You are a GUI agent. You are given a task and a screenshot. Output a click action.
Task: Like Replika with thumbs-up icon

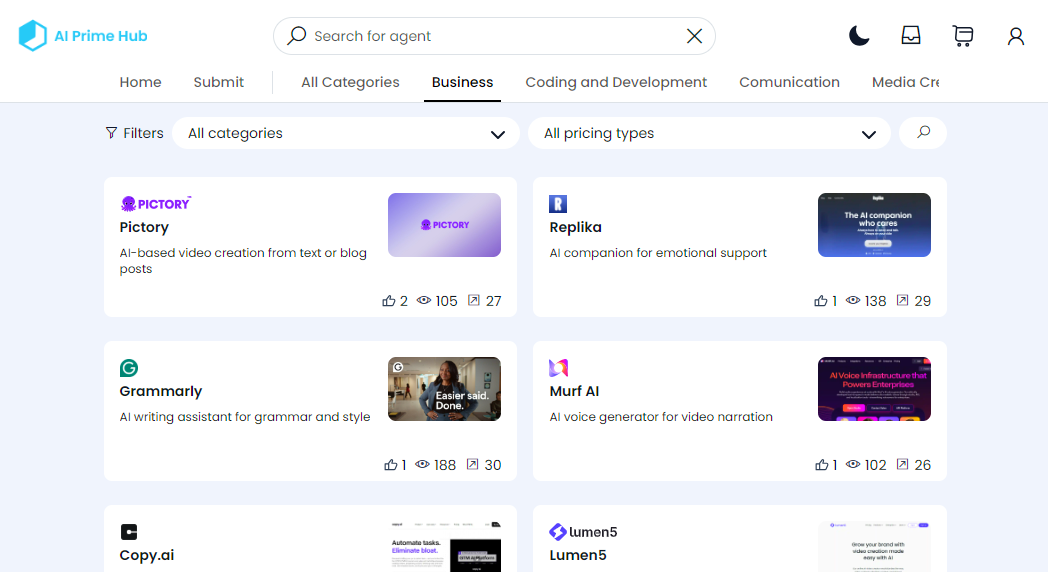[821, 301]
